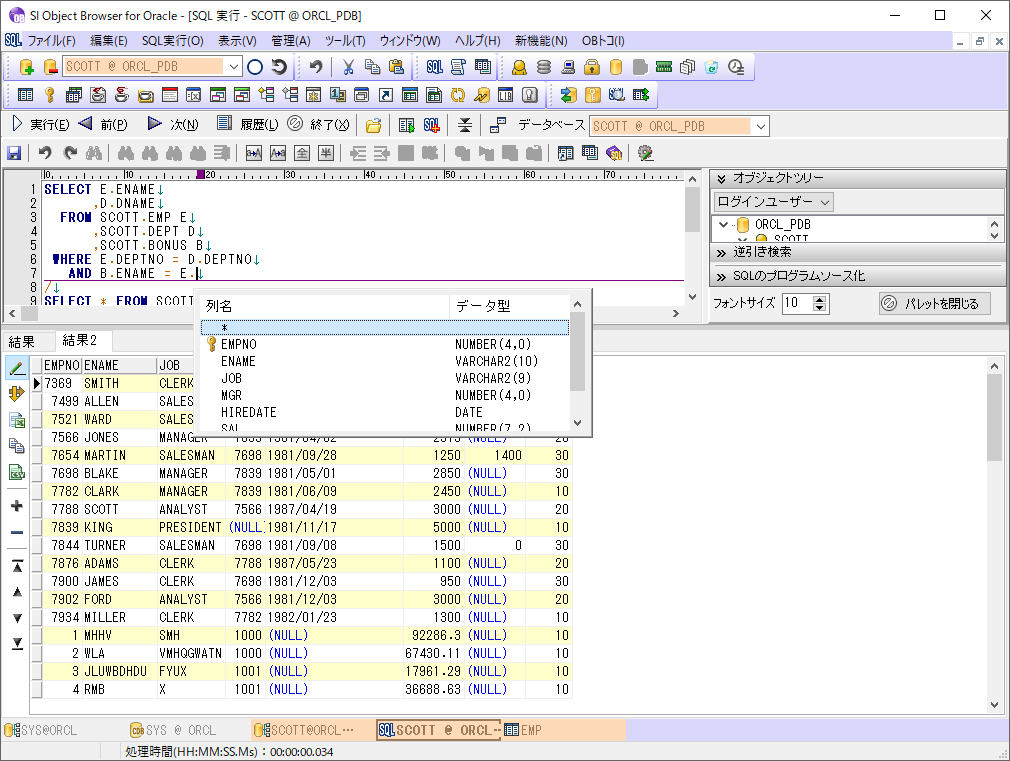Viewport: 1010px width, 761px height.
Task: Click the CSV export icon beside results
Action: (x=17, y=472)
